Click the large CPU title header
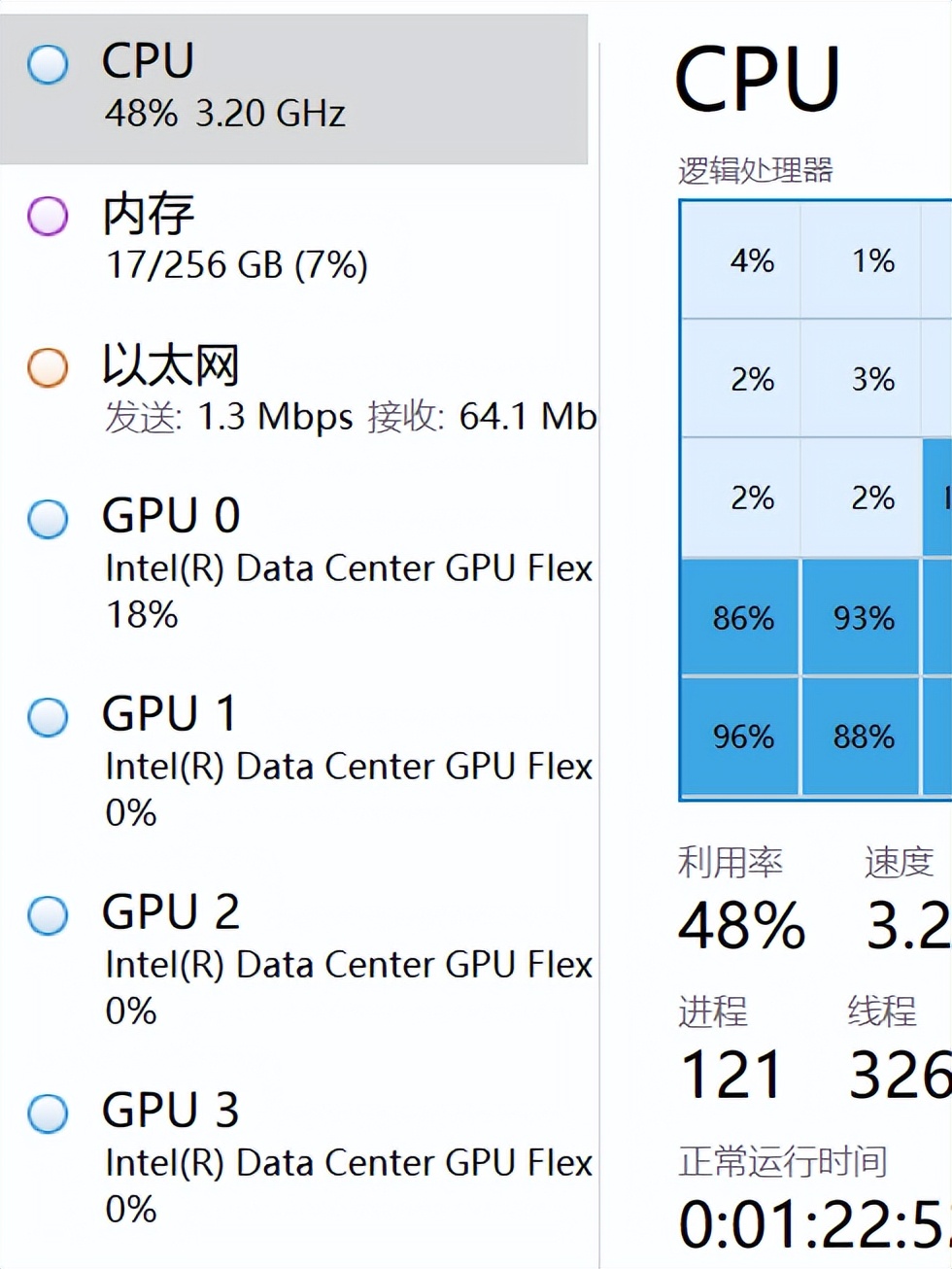This screenshot has width=952, height=1269. (758, 80)
